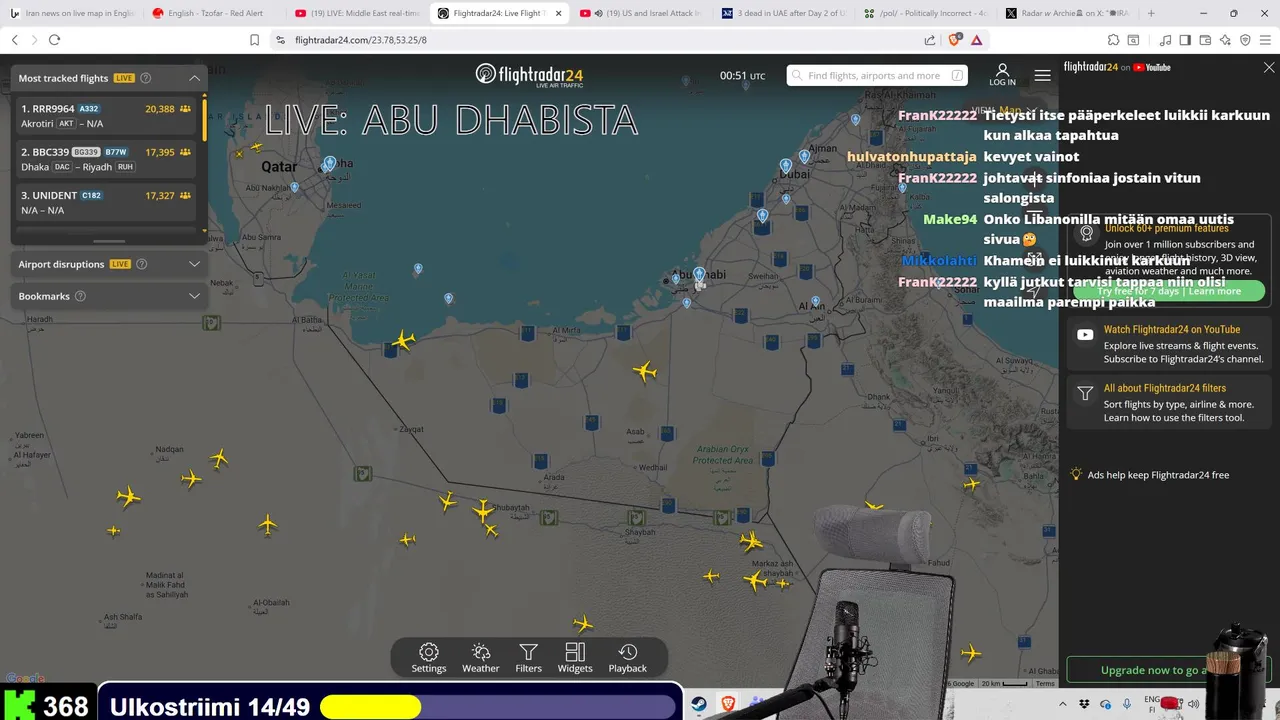Click the Brave browser taskbar icon

tap(728, 704)
